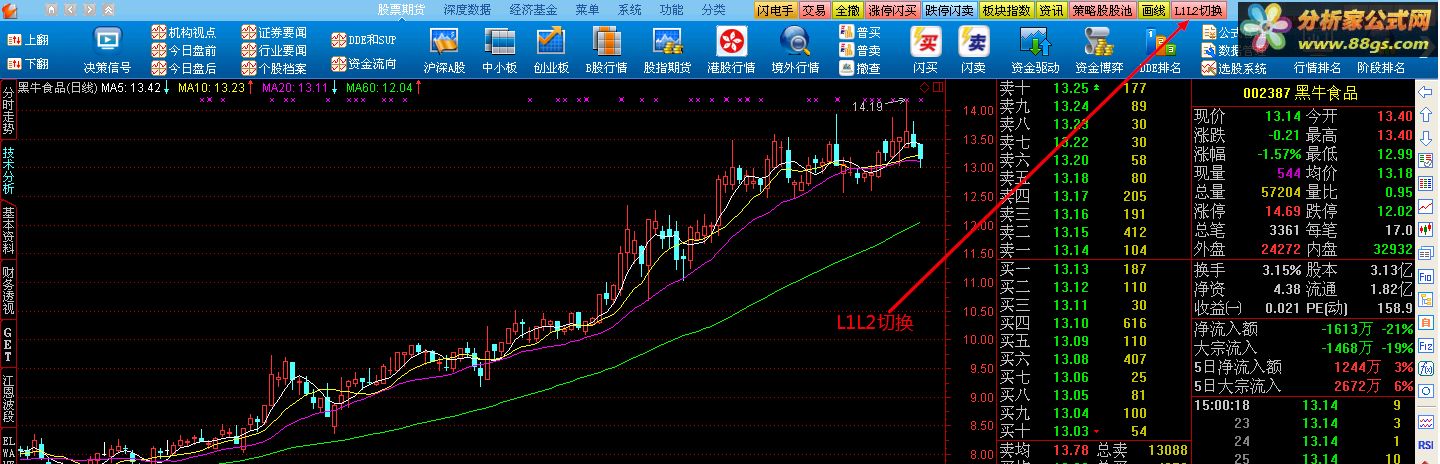Image resolution: width=1440 pixels, height=464 pixels.
Task: Open 机构视点 in toolbar
Action: pyautogui.click(x=184, y=32)
